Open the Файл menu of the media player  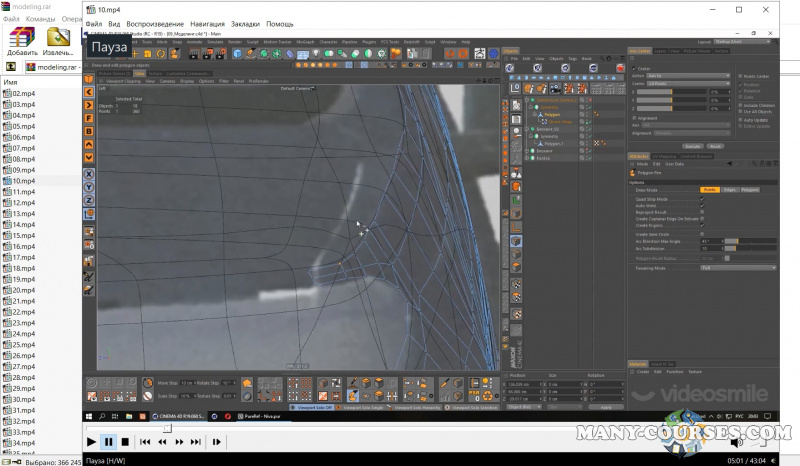coord(93,23)
